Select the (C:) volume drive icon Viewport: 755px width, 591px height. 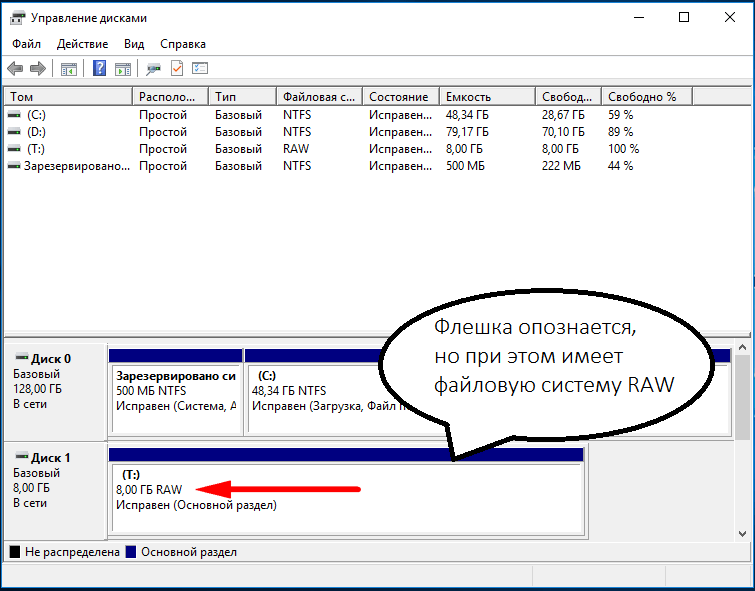pos(14,115)
